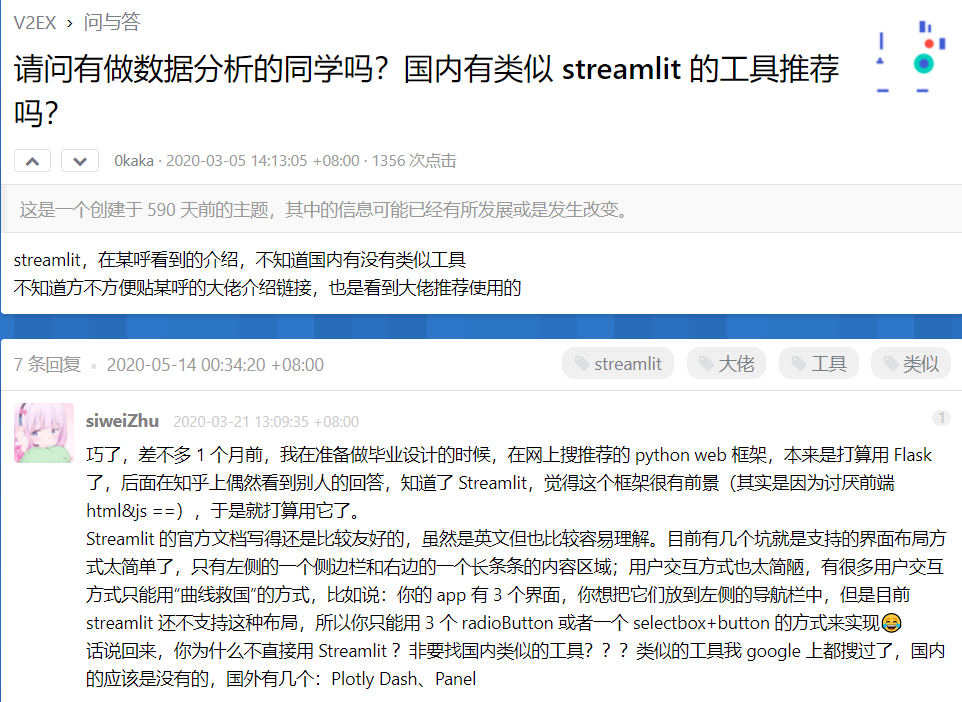Image resolution: width=962 pixels, height=702 pixels.
Task: Open siweiZhu's avatar image
Action: [x=44, y=433]
